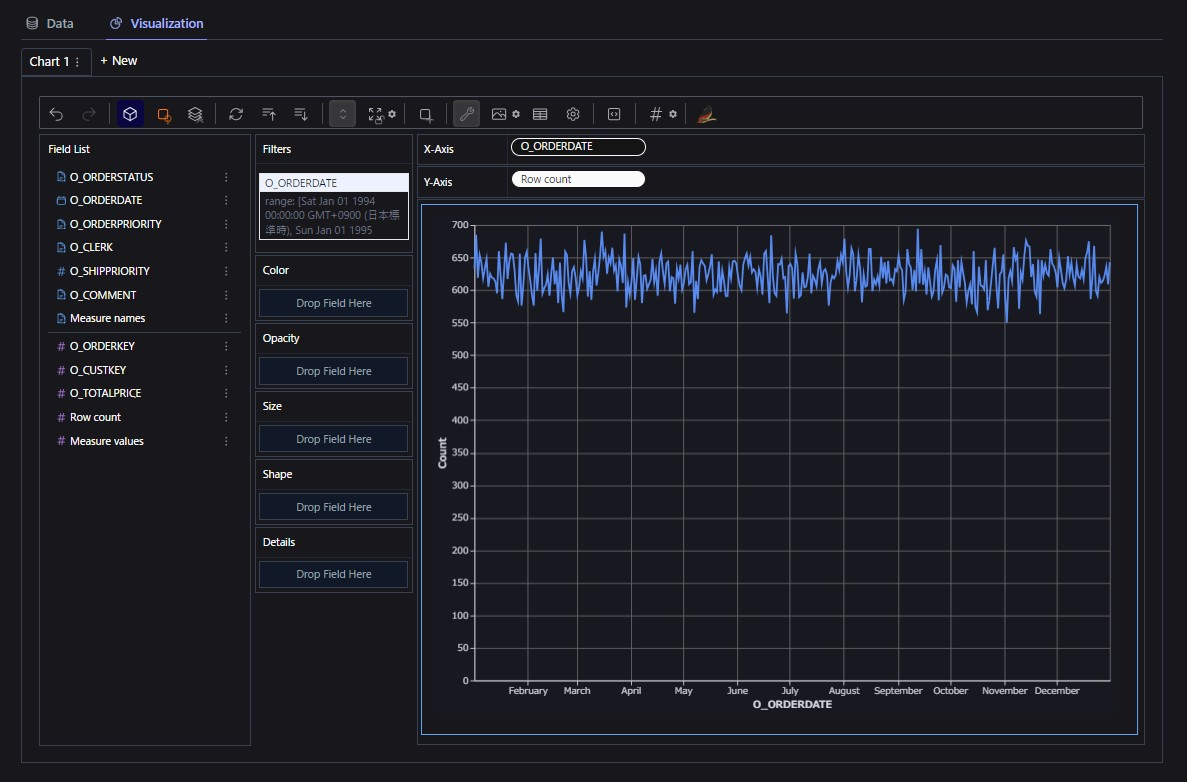Screen dimensions: 1187x782
Task: Sort in descending order icon
Action: [301, 114]
